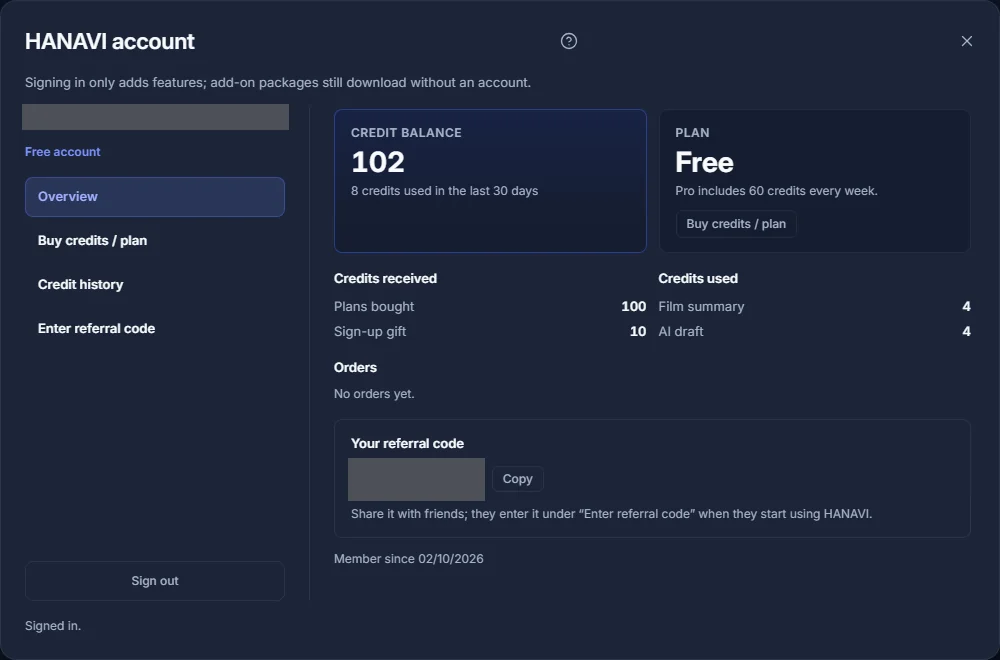Click the AI draft row label

(x=680, y=332)
